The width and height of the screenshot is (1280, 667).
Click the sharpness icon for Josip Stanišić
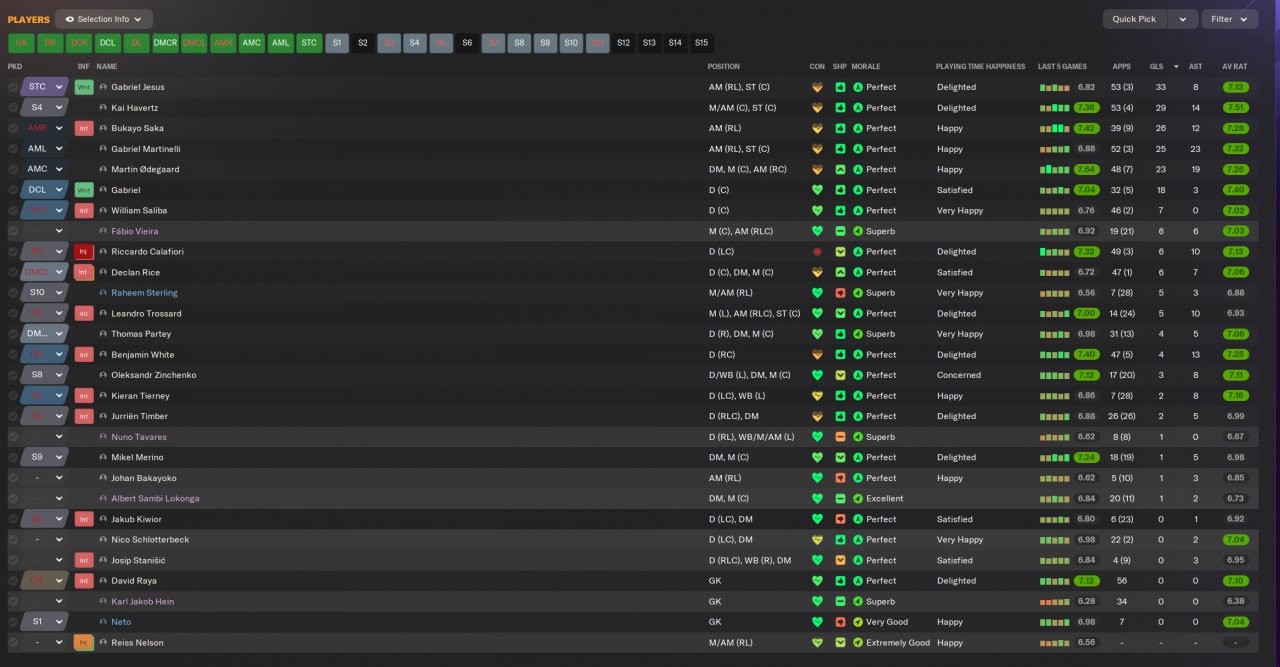pos(840,561)
